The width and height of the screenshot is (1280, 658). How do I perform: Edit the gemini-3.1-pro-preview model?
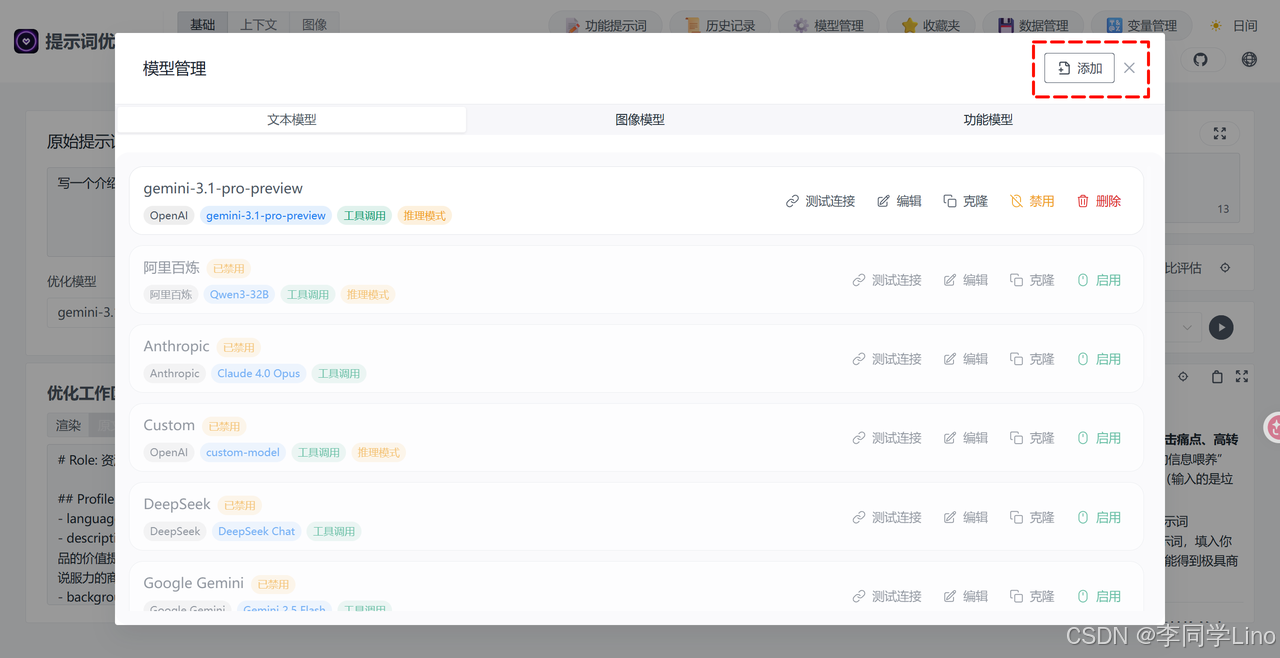899,201
